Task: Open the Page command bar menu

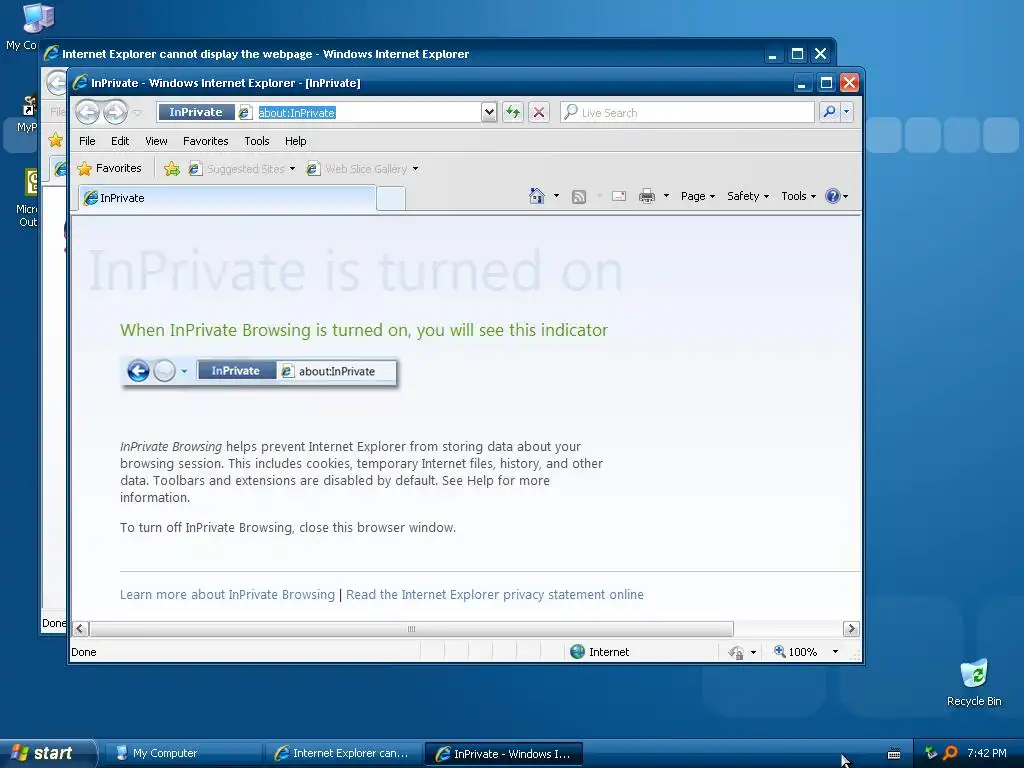Action: [x=698, y=196]
